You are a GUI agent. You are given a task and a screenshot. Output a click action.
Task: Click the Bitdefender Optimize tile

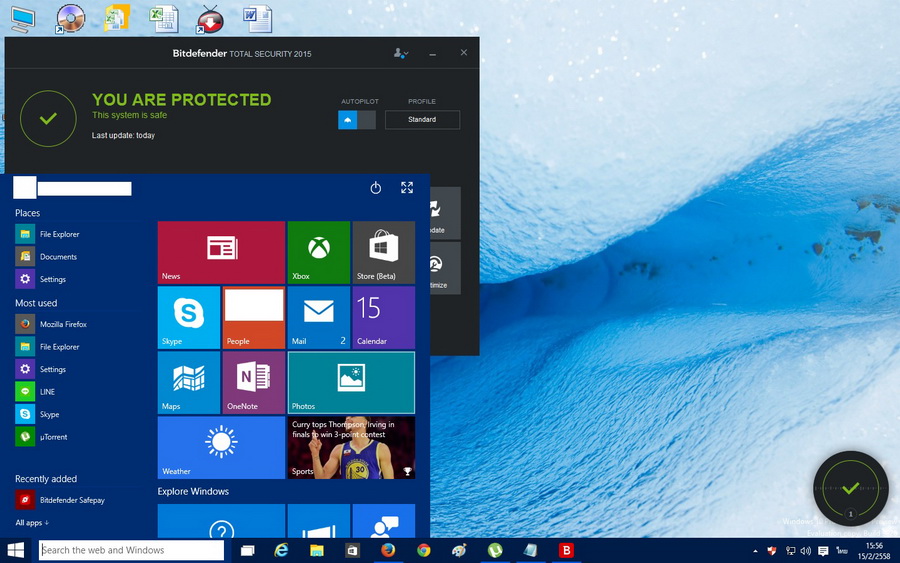(446, 268)
